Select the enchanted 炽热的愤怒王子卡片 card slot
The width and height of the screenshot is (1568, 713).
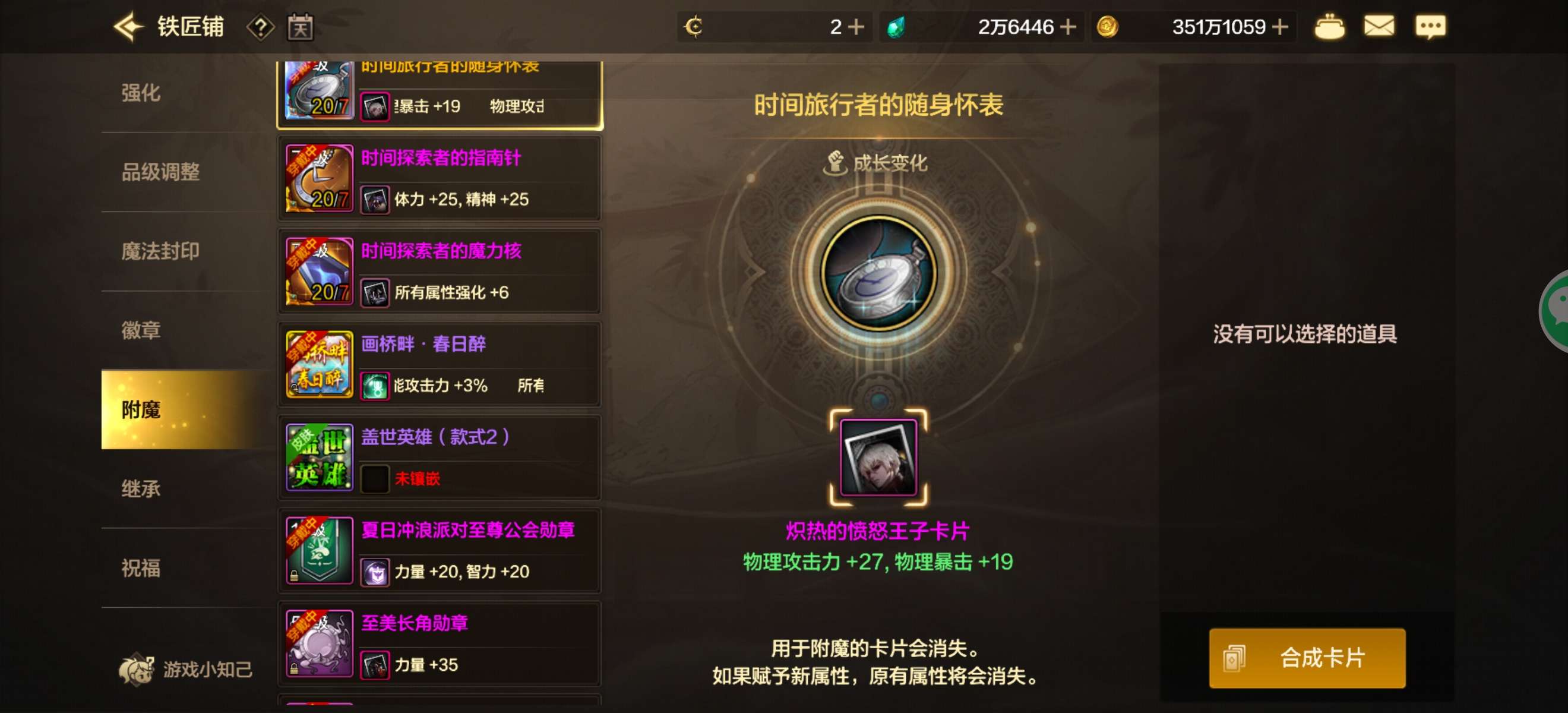tap(878, 458)
